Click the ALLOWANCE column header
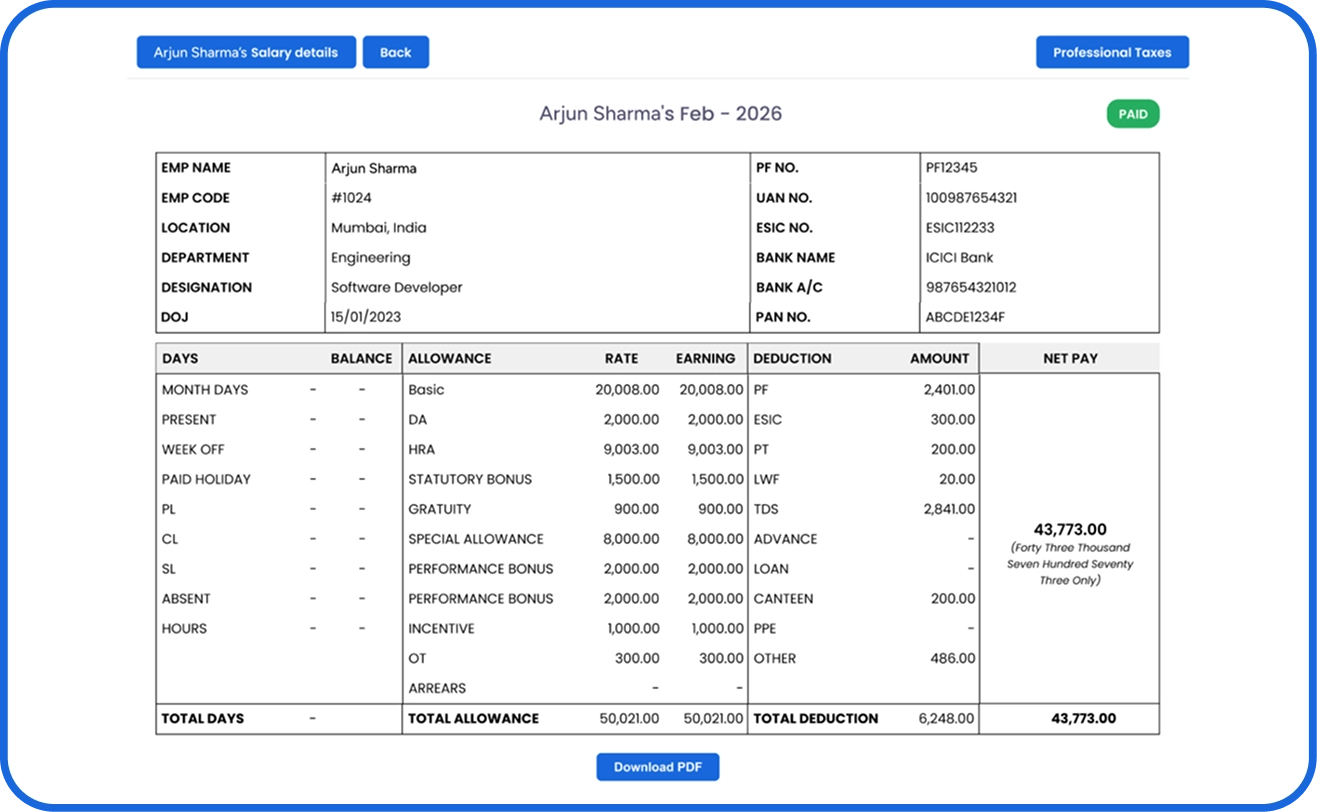1317x812 pixels. [x=450, y=358]
